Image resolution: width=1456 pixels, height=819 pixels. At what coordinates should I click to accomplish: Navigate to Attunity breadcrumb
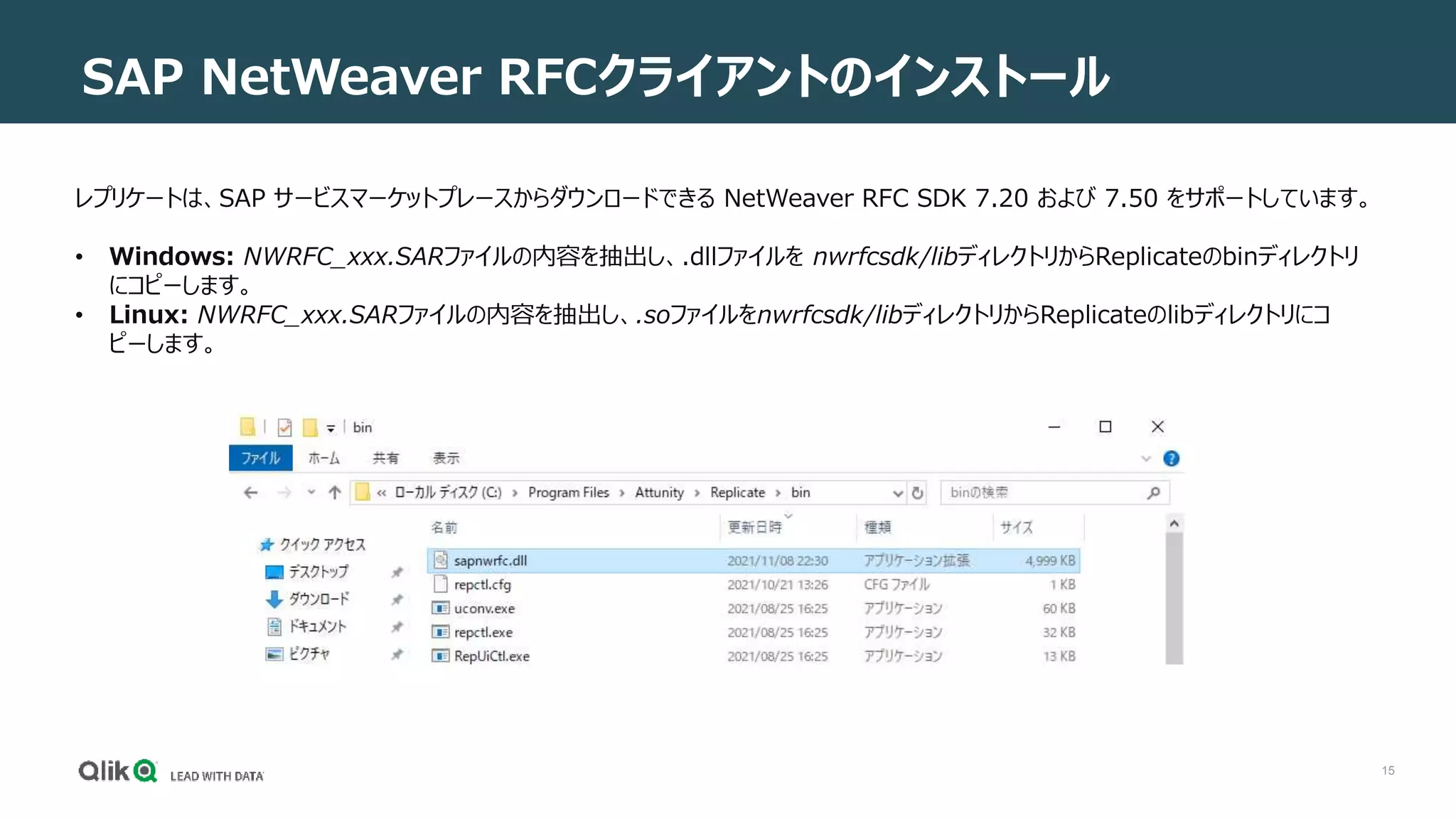point(659,492)
